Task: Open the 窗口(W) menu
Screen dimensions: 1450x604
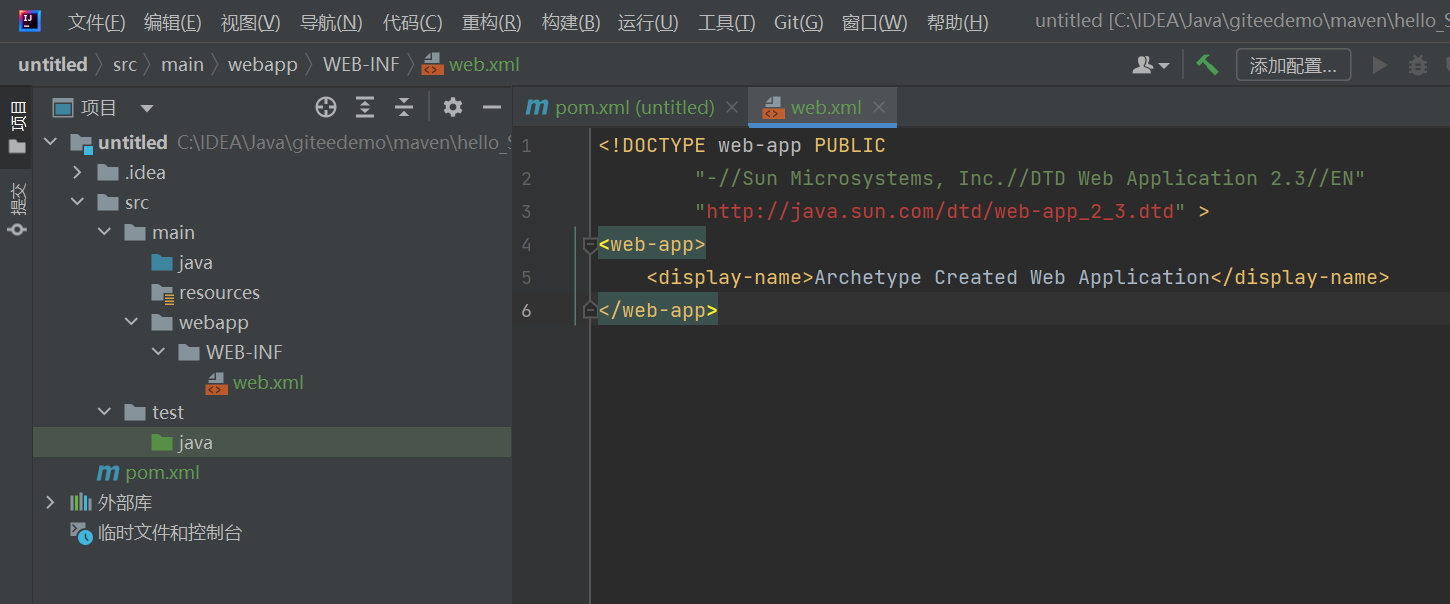Action: (x=874, y=22)
